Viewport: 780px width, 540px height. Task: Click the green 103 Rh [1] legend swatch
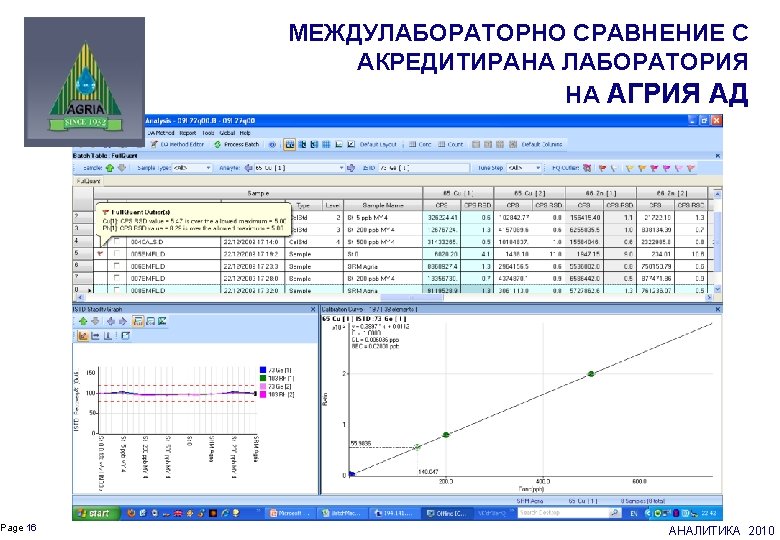click(263, 378)
